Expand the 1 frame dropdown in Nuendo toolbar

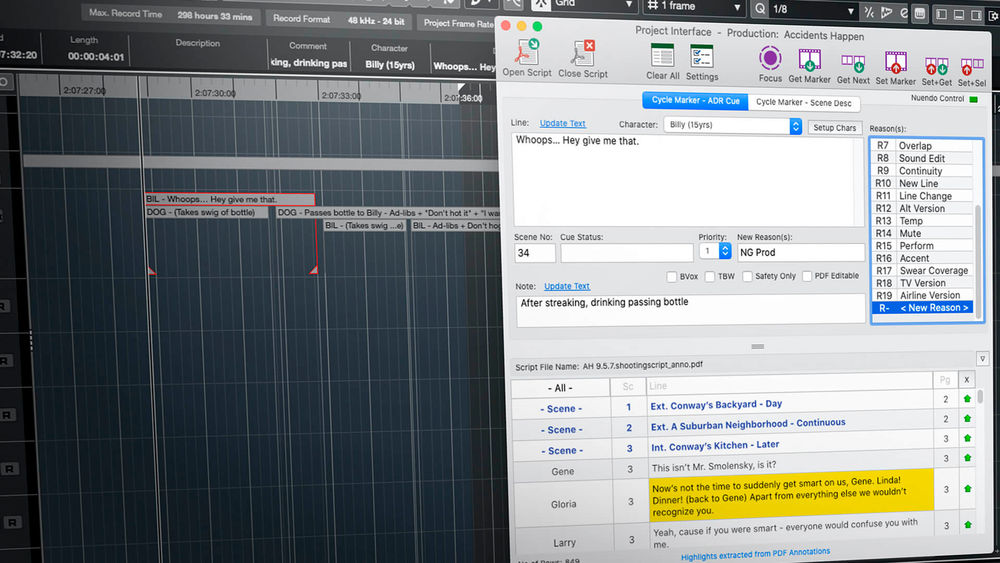click(695, 6)
